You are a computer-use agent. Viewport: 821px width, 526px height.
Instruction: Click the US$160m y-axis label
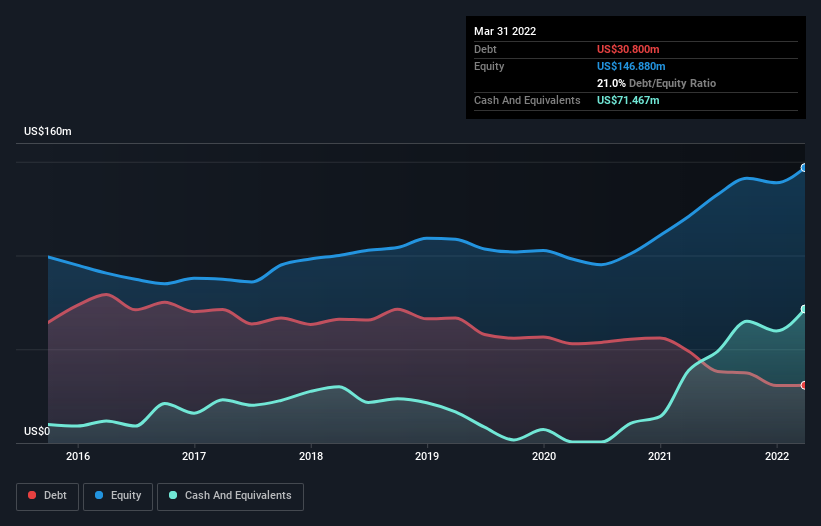click(48, 131)
